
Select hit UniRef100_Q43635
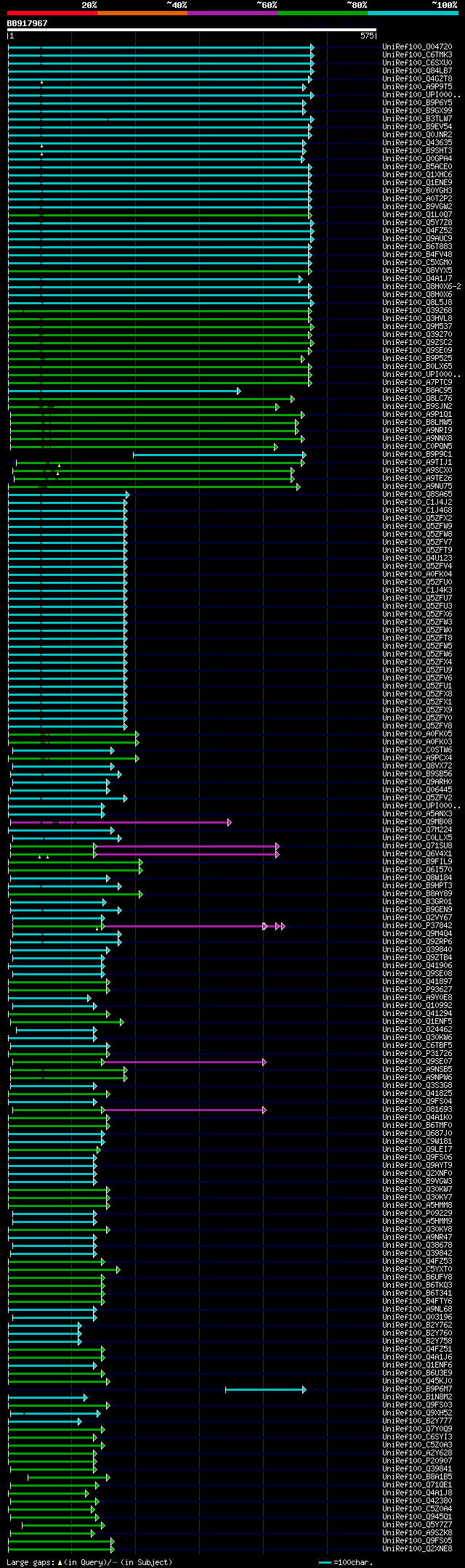pyautogui.click(x=417, y=142)
